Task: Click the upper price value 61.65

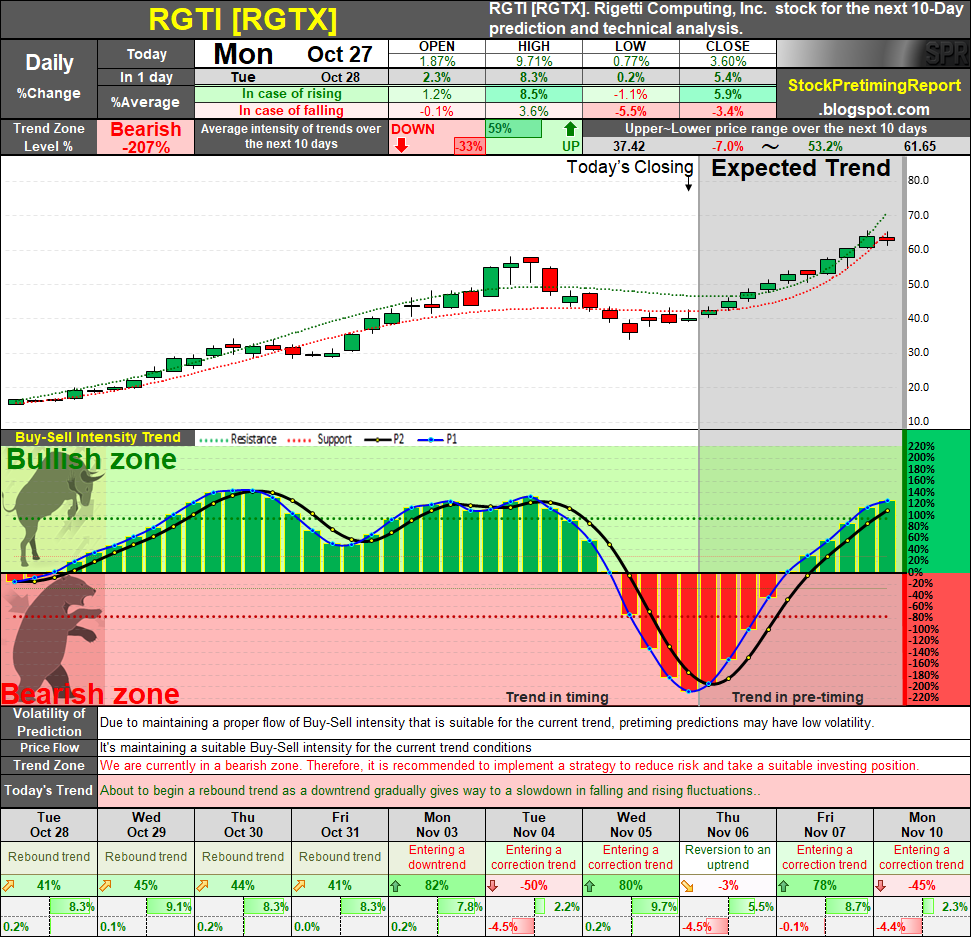Action: point(920,147)
